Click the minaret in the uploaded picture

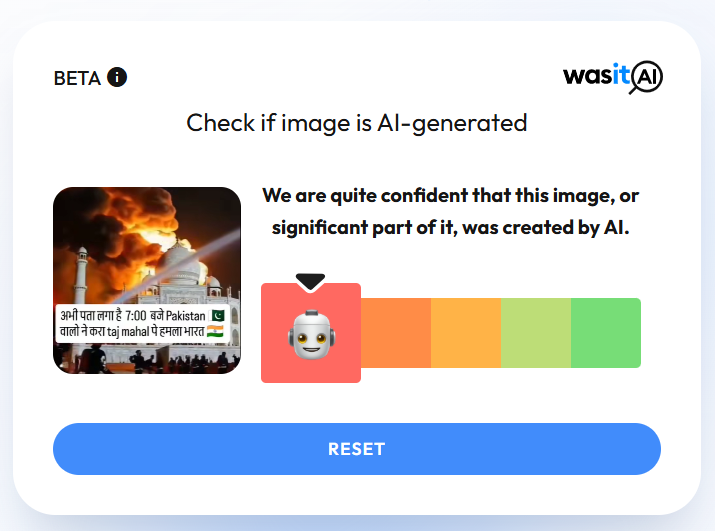click(81, 277)
